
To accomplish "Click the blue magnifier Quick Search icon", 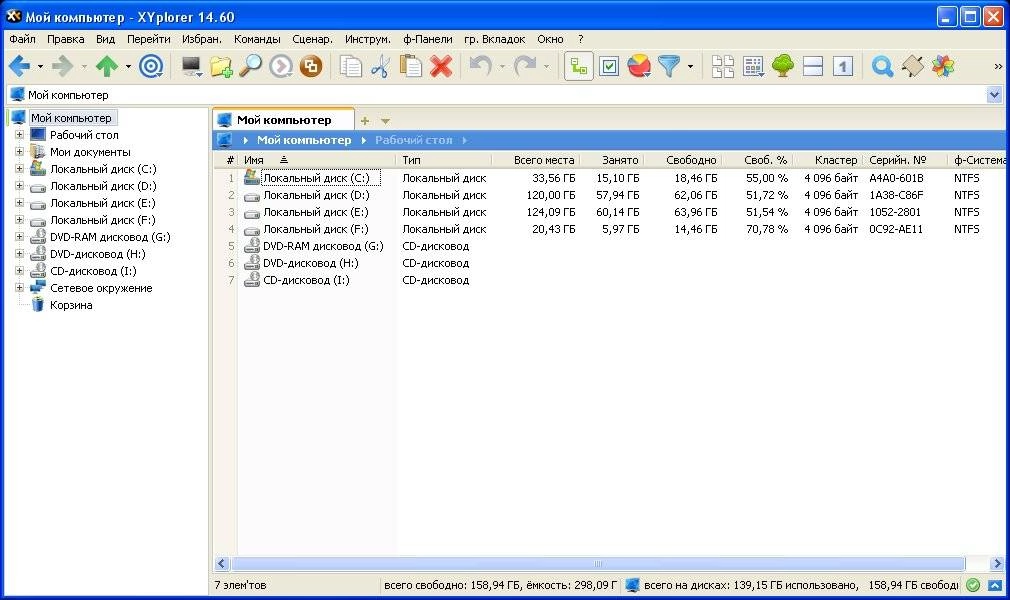I will (882, 66).
